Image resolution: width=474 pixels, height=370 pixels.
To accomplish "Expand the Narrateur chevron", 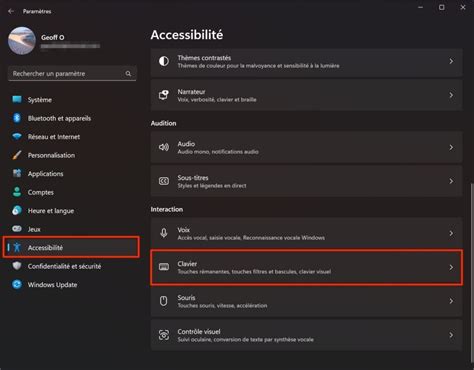I will point(451,95).
